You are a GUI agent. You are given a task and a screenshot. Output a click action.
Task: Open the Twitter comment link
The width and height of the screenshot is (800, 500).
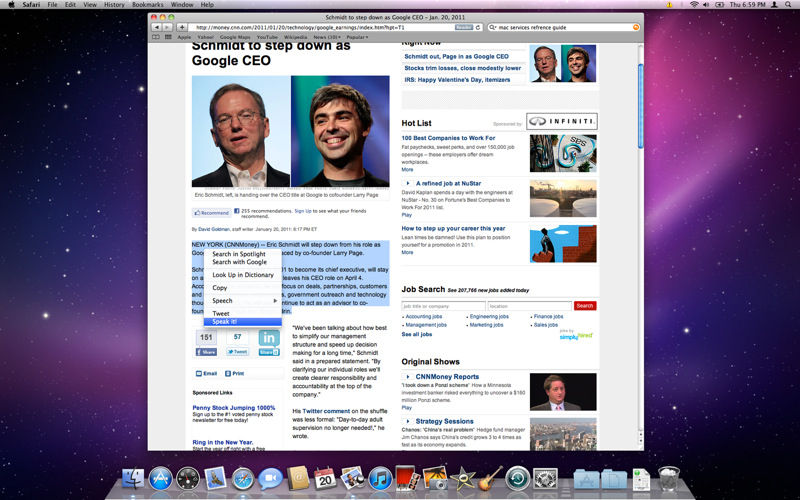(x=326, y=411)
